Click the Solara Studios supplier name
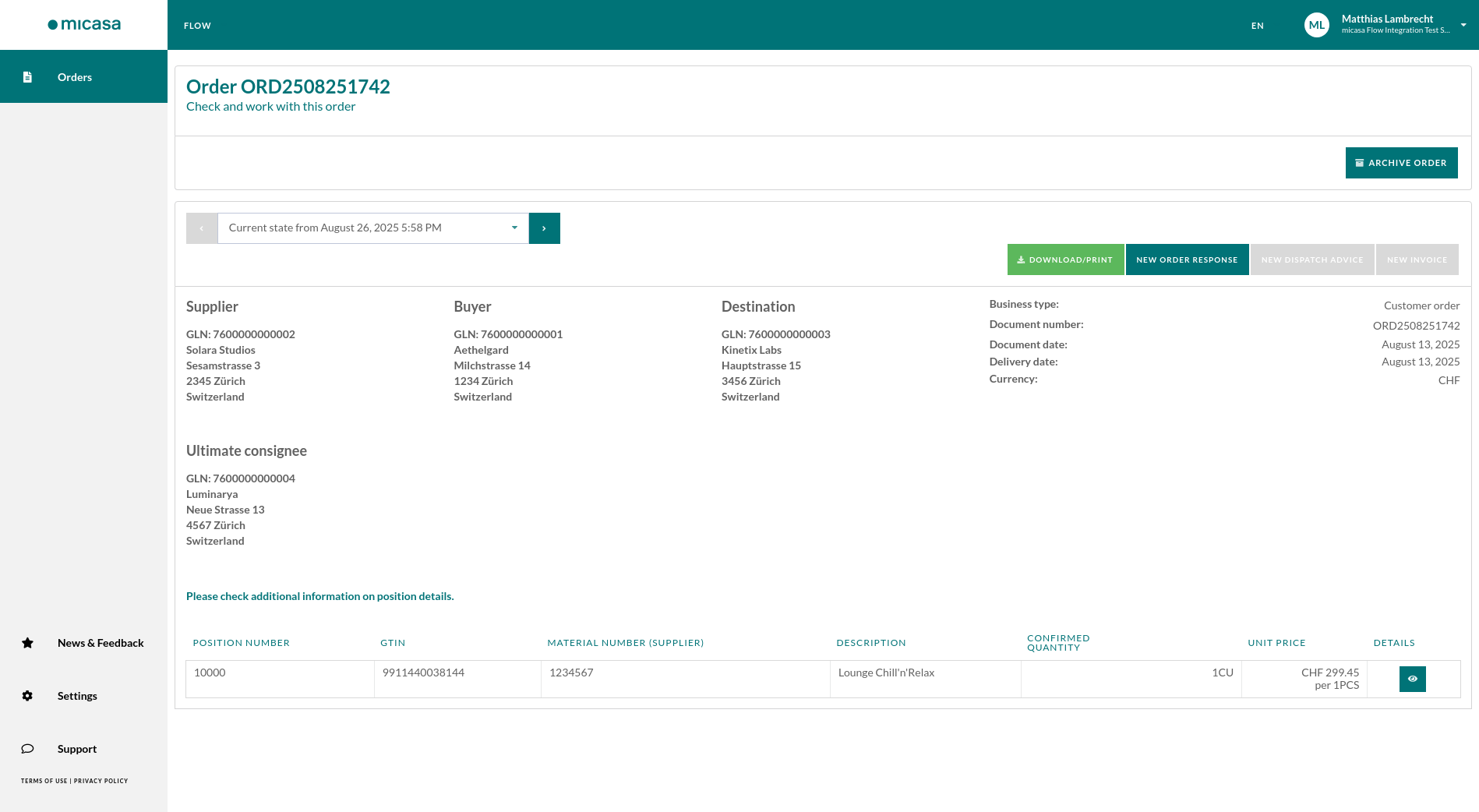This screenshot has height=812, width=1479. click(221, 350)
